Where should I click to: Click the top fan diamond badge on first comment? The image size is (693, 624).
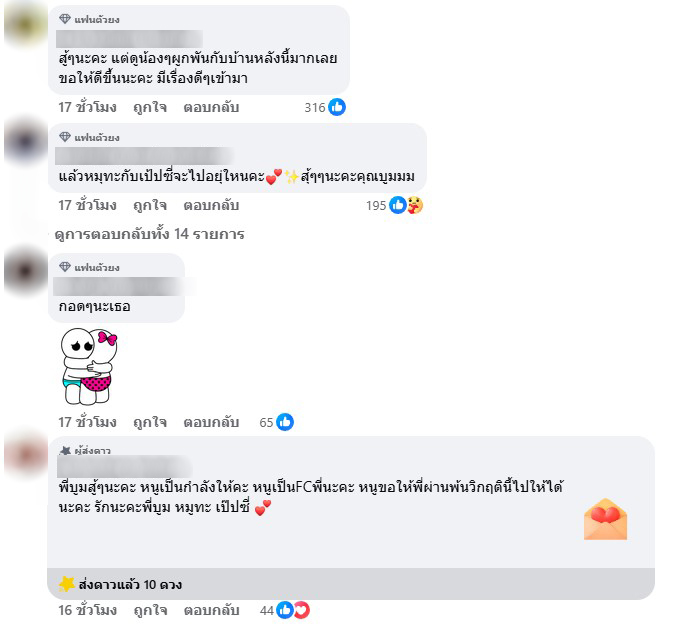click(x=65, y=19)
